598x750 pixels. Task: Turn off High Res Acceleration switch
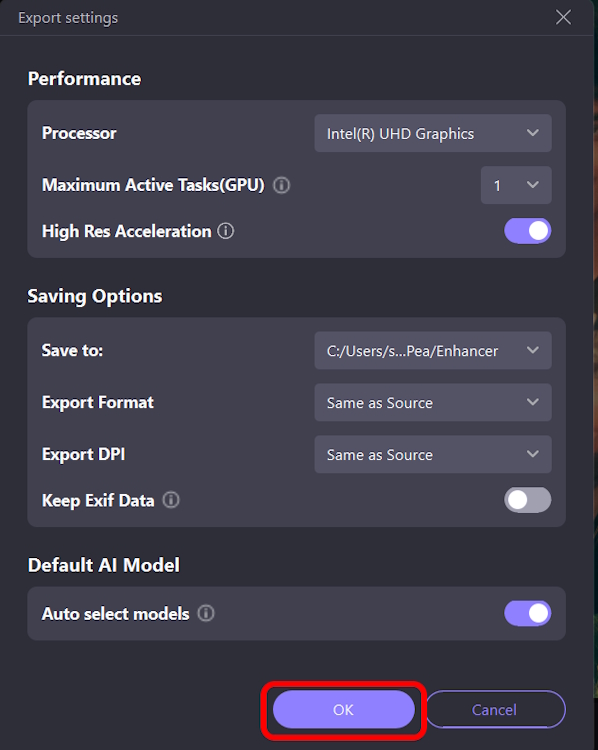[528, 231]
